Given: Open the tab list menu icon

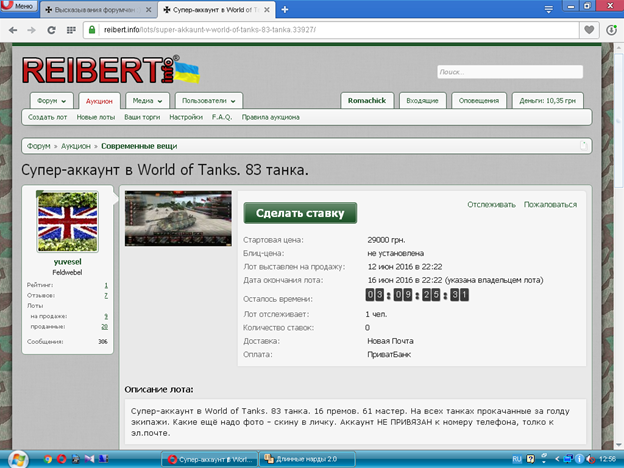Looking at the screenshot, I should (x=548, y=10).
